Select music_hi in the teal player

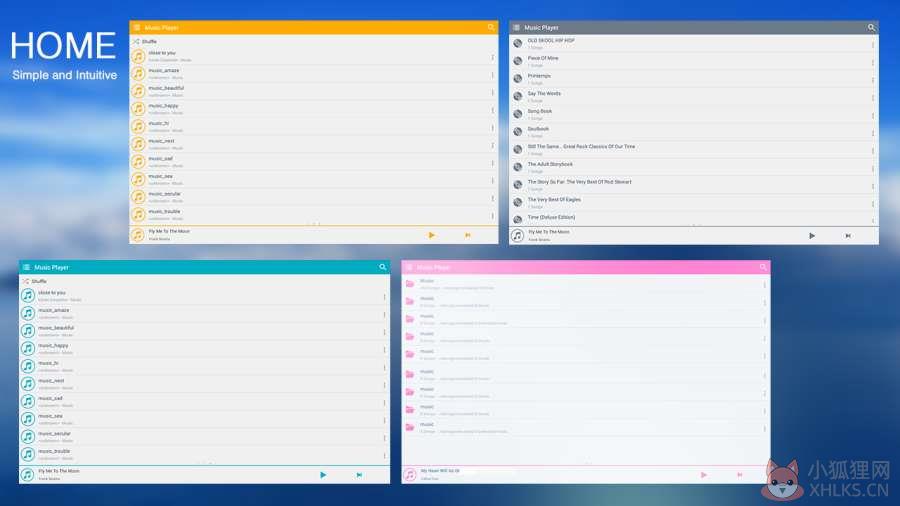pyautogui.click(x=204, y=367)
